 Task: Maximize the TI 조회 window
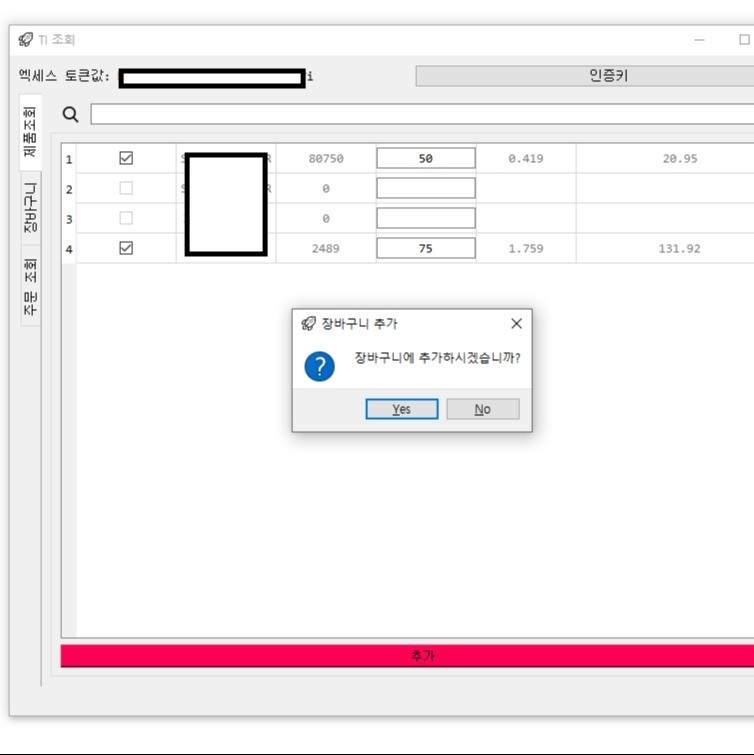[x=744, y=39]
